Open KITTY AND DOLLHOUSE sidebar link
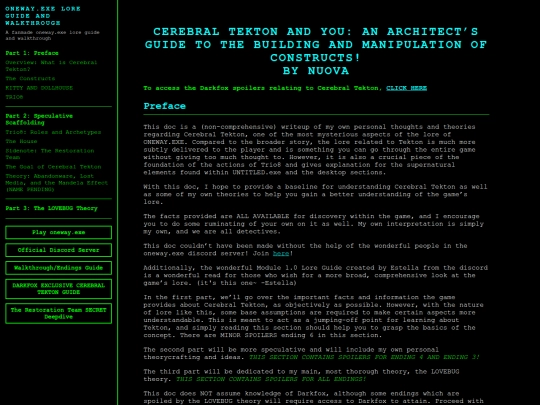Screen dimensions: 540x405 click(39, 88)
